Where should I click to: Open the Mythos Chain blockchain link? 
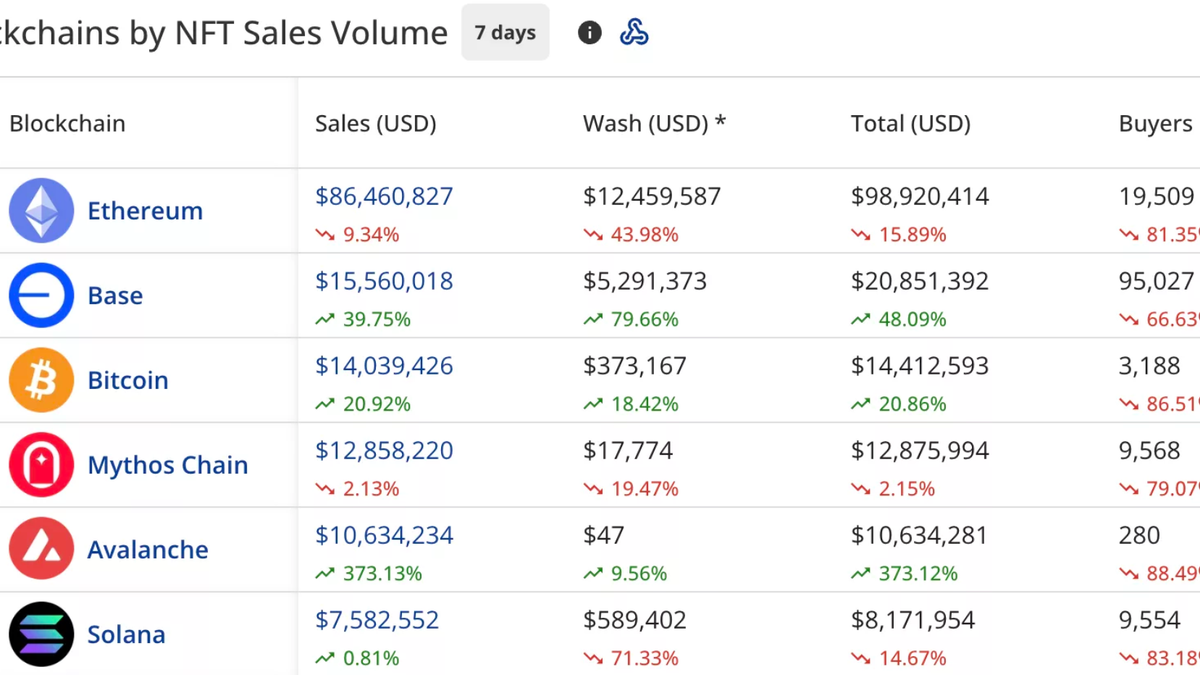point(168,465)
